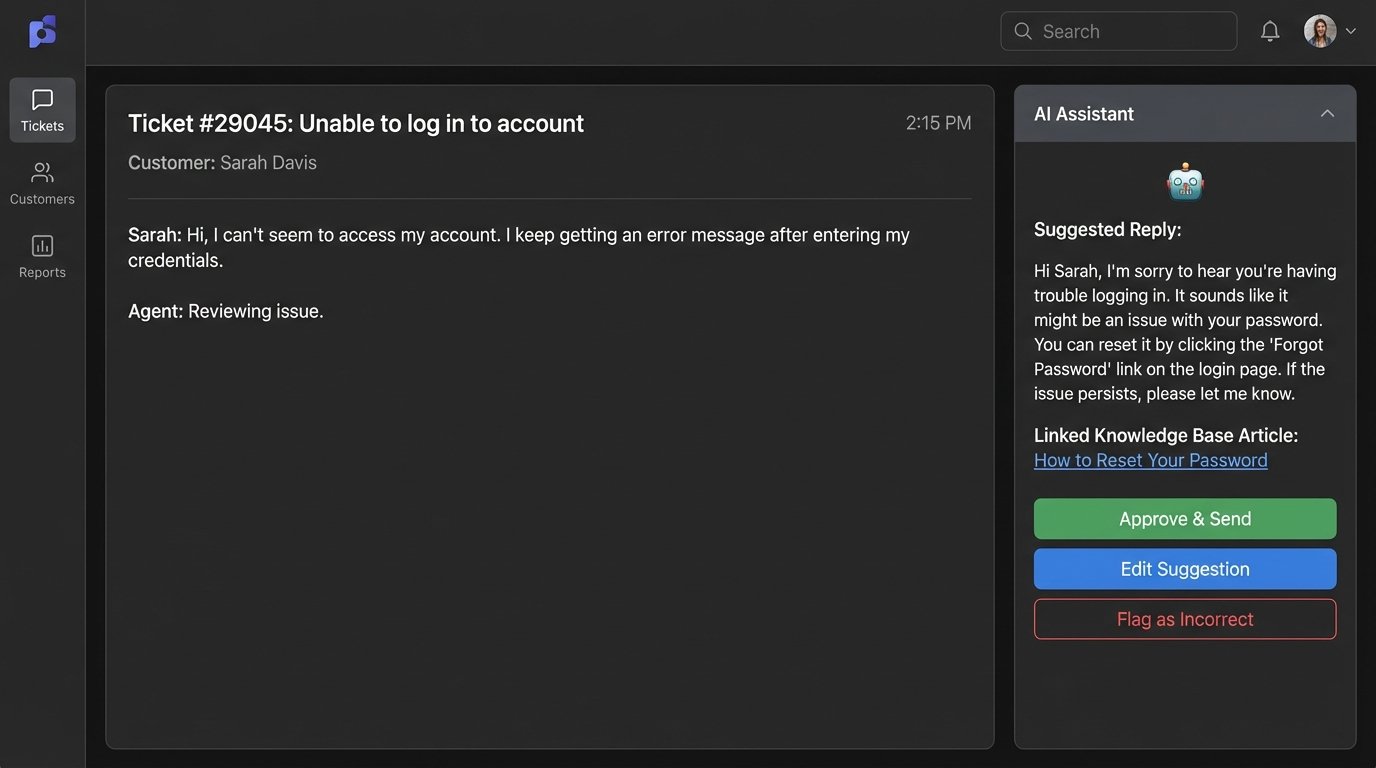
Task: Open the How to Reset Your Password article
Action: [1150, 460]
